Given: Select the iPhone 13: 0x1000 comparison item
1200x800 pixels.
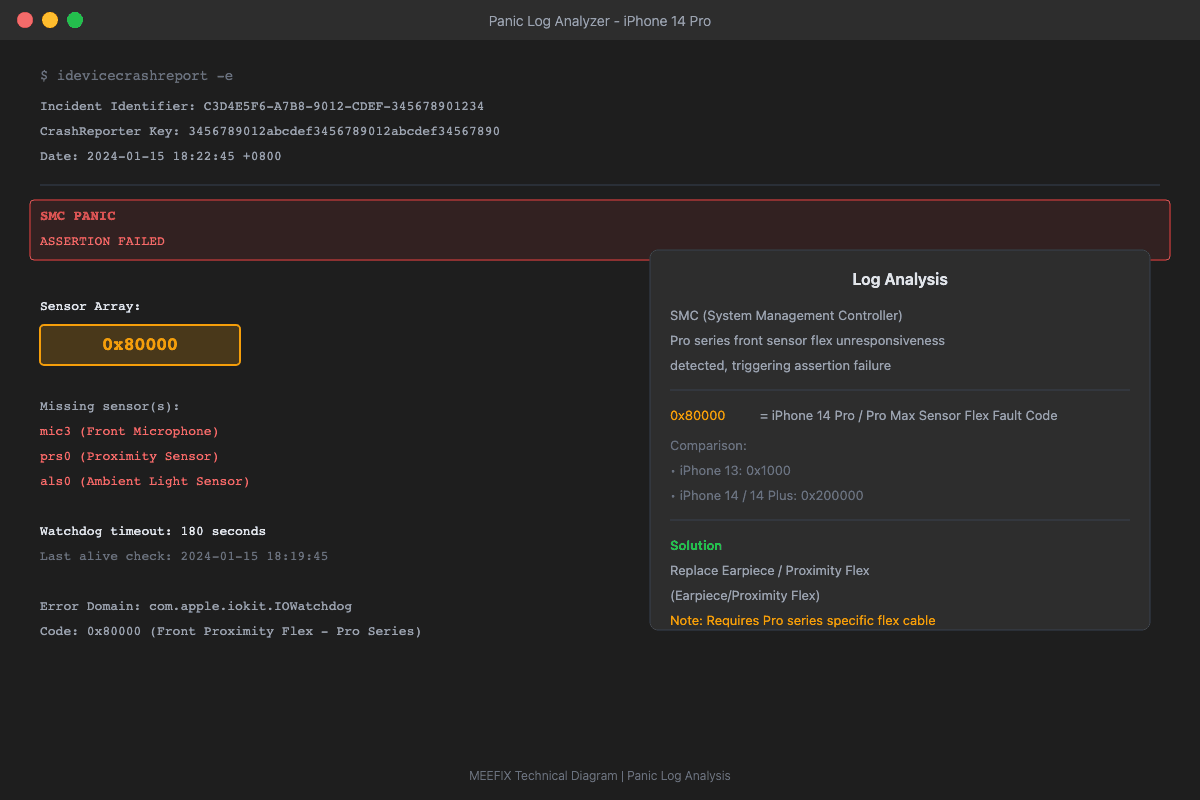Looking at the screenshot, I should click(734, 470).
